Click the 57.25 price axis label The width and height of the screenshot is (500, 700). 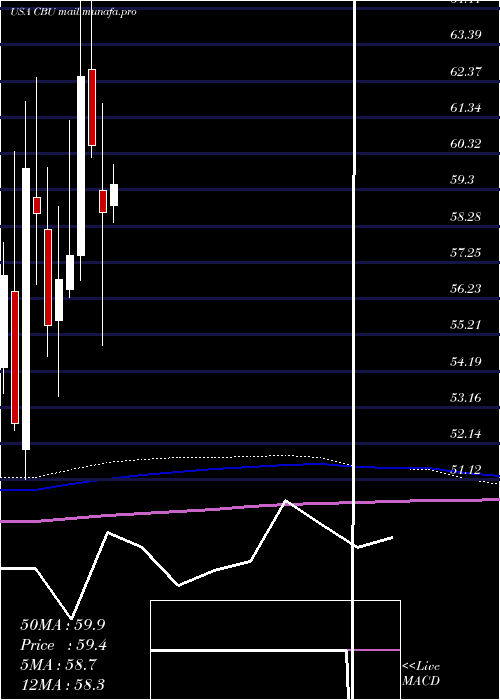tap(466, 253)
